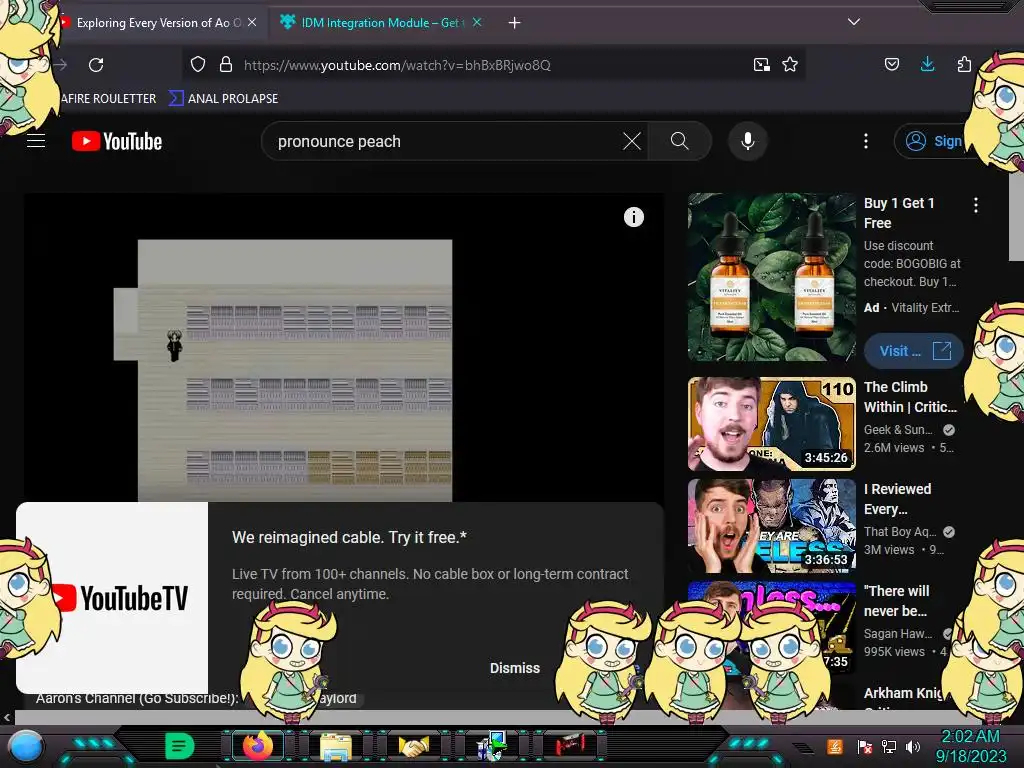Viewport: 1024px width, 768px height.
Task: Open I Reviewed Every... title link
Action: 897,499
